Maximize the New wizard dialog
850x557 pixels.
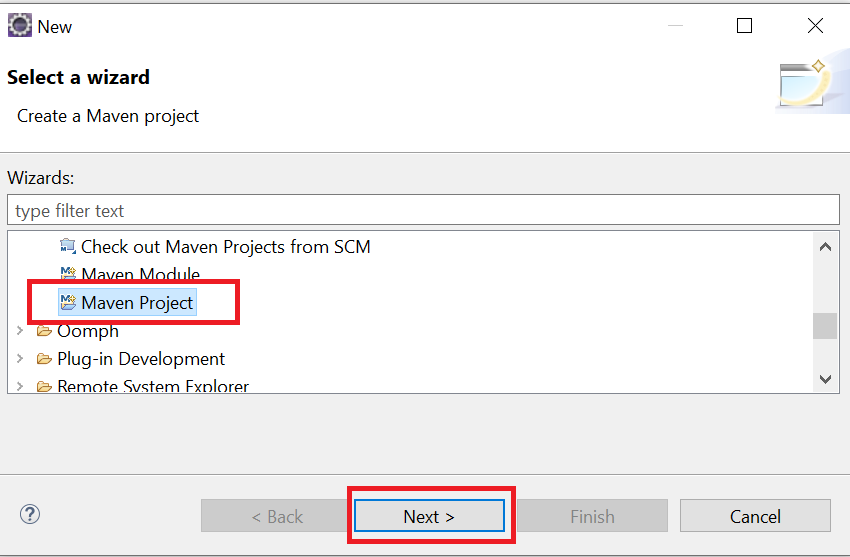click(x=744, y=26)
